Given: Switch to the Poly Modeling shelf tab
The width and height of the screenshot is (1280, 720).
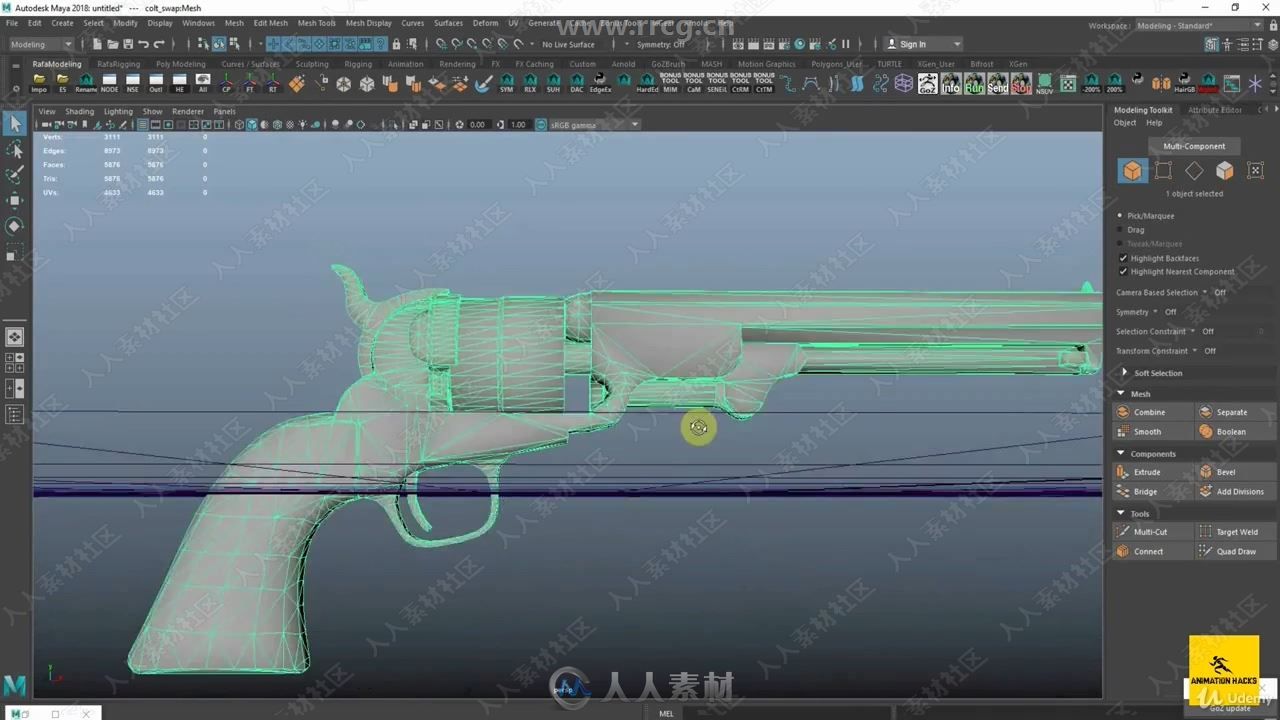Looking at the screenshot, I should pyautogui.click(x=180, y=64).
